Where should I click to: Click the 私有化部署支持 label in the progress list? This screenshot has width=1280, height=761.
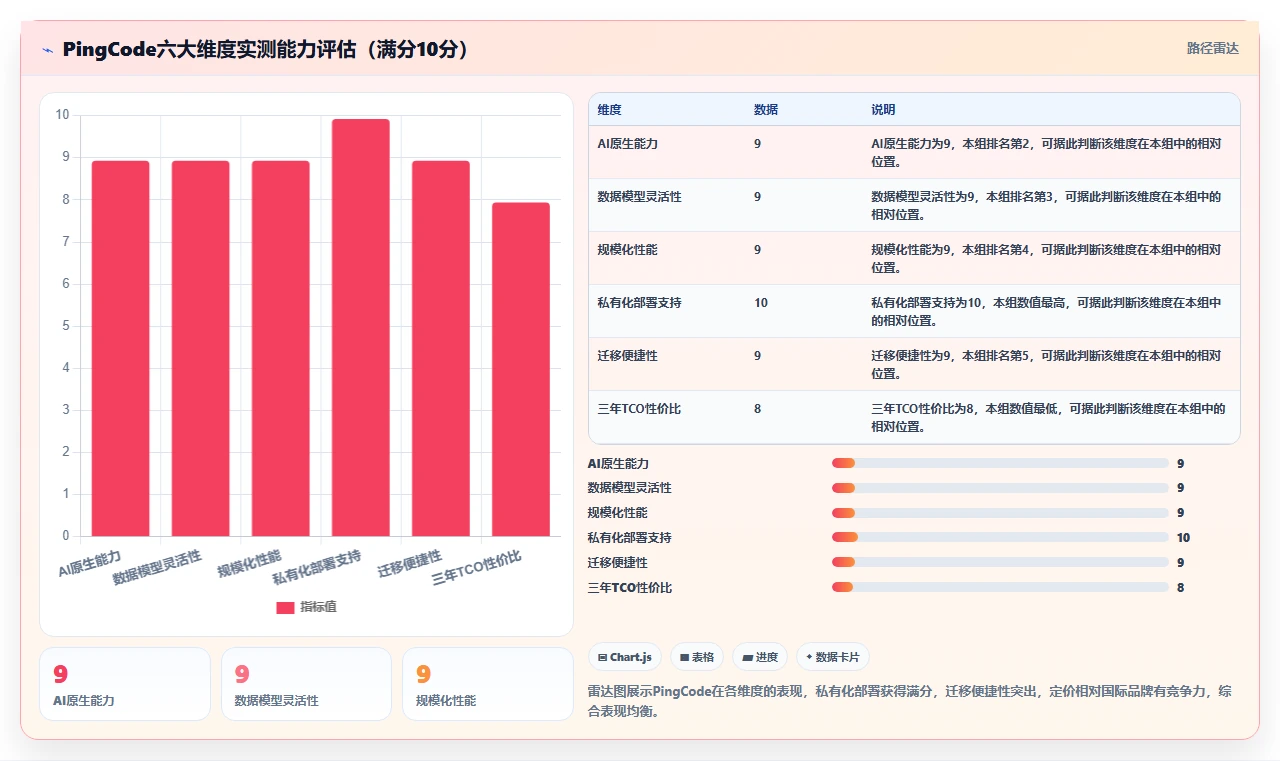630,537
